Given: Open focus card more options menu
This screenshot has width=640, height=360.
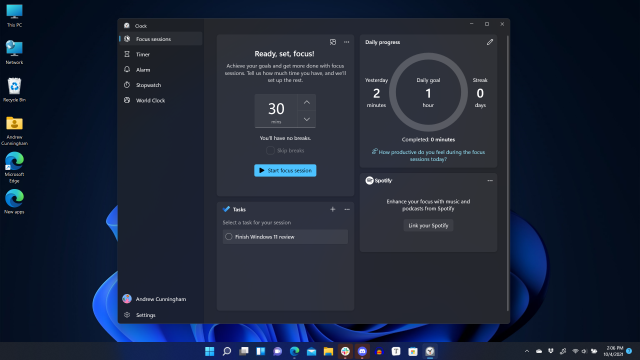Looking at the screenshot, I should point(347,42).
